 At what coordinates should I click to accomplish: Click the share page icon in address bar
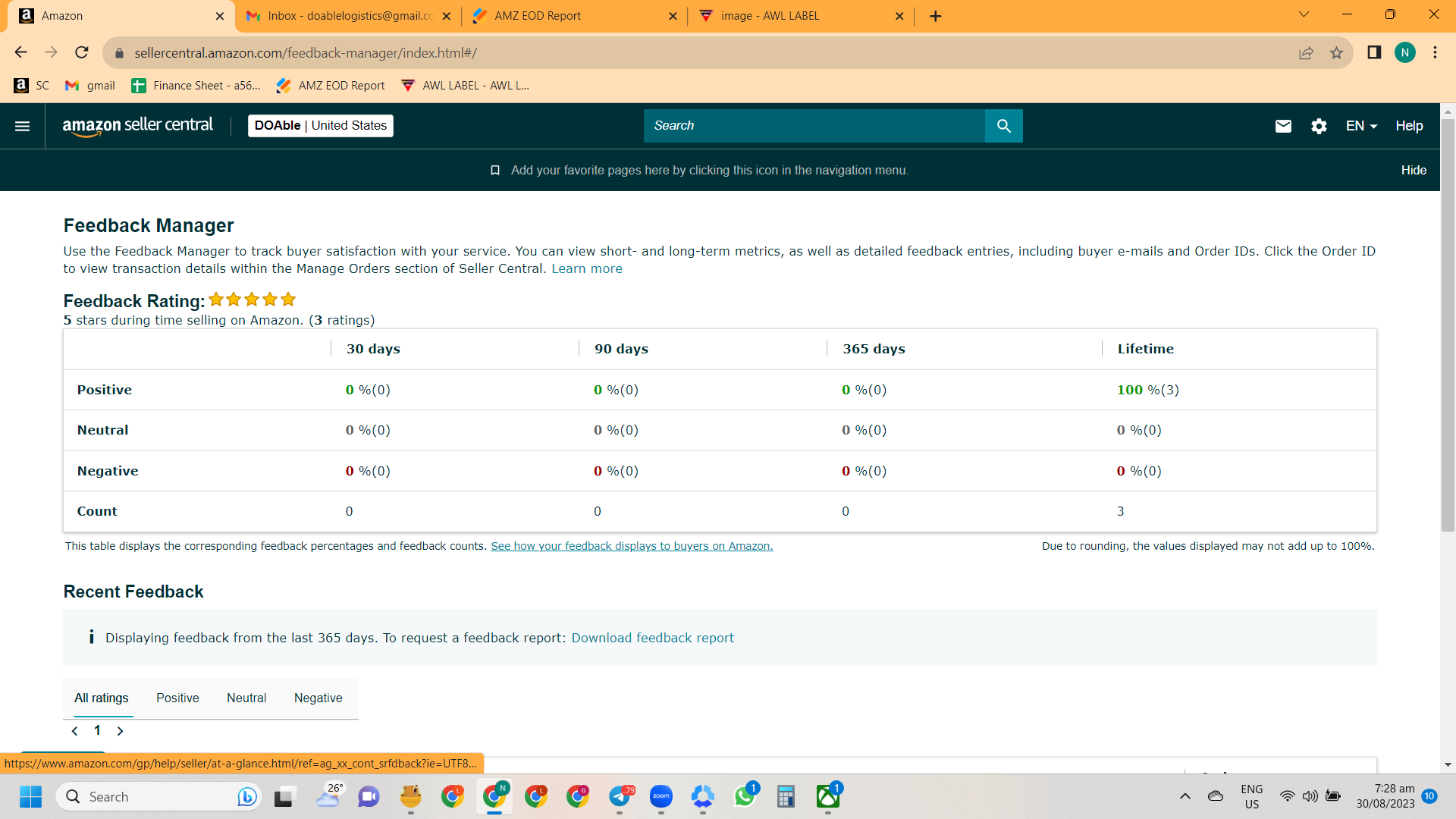1306,53
